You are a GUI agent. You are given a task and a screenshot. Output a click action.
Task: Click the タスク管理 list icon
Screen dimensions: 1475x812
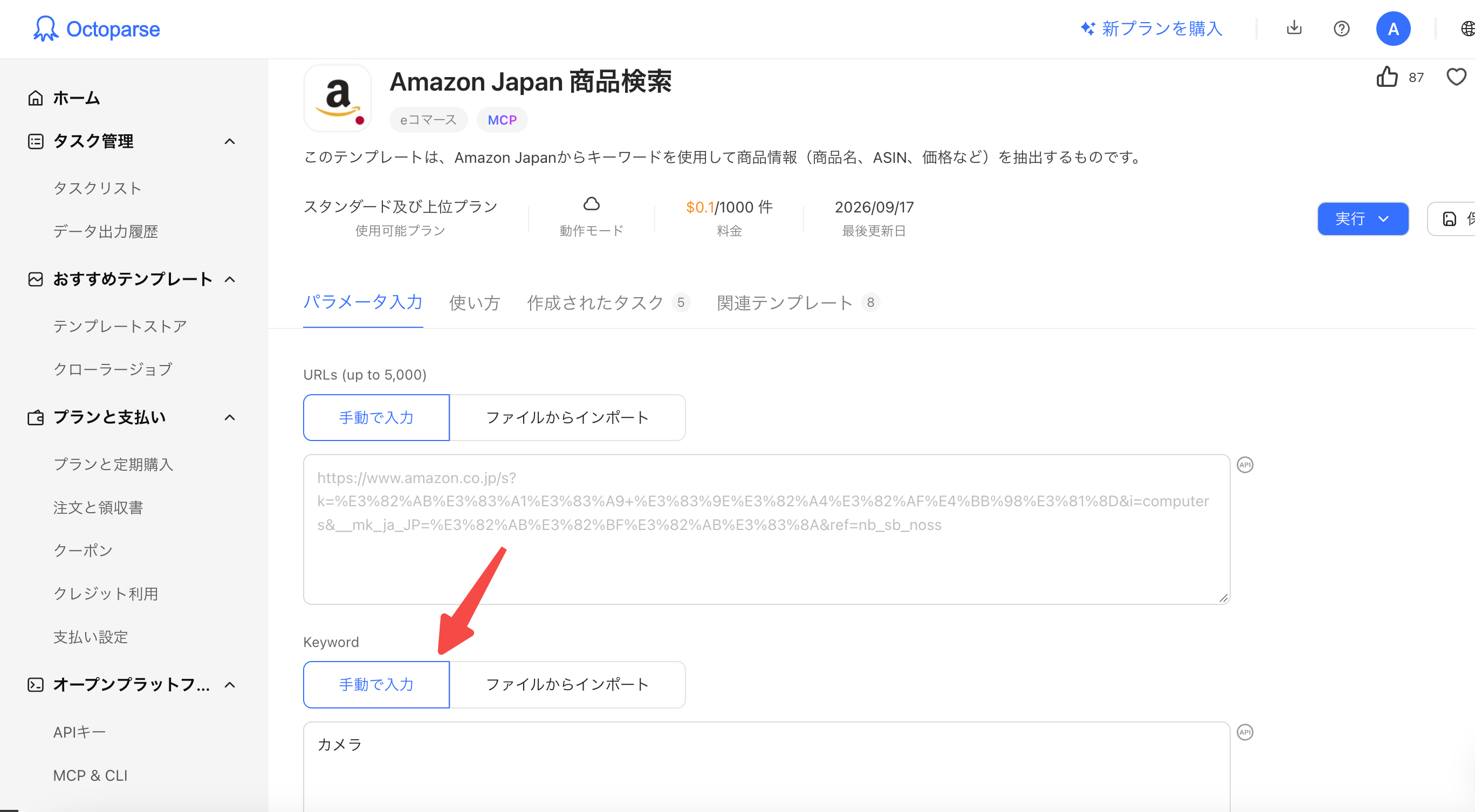point(36,141)
